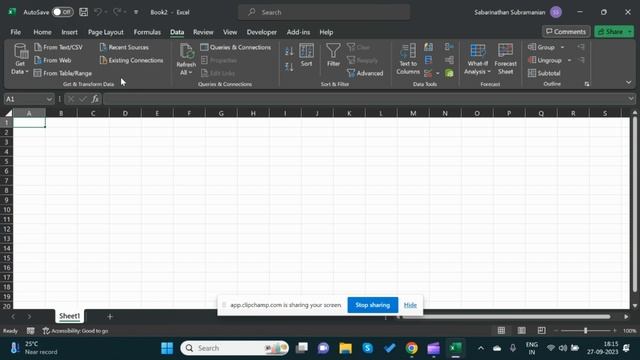Open the Get Data menu
This screenshot has height=360, width=640.
(19, 59)
